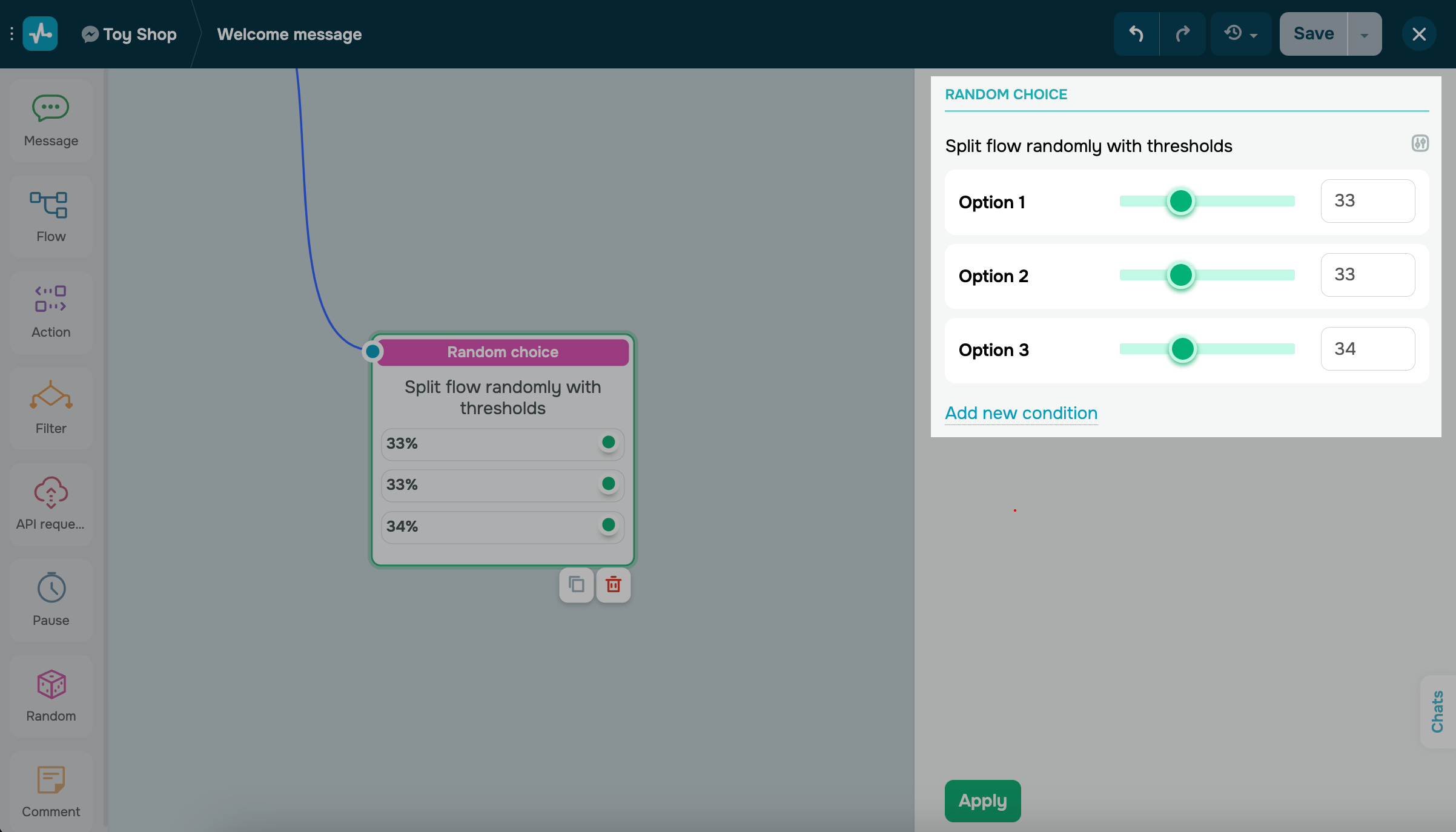Expand the Save options arrow

click(x=1365, y=35)
